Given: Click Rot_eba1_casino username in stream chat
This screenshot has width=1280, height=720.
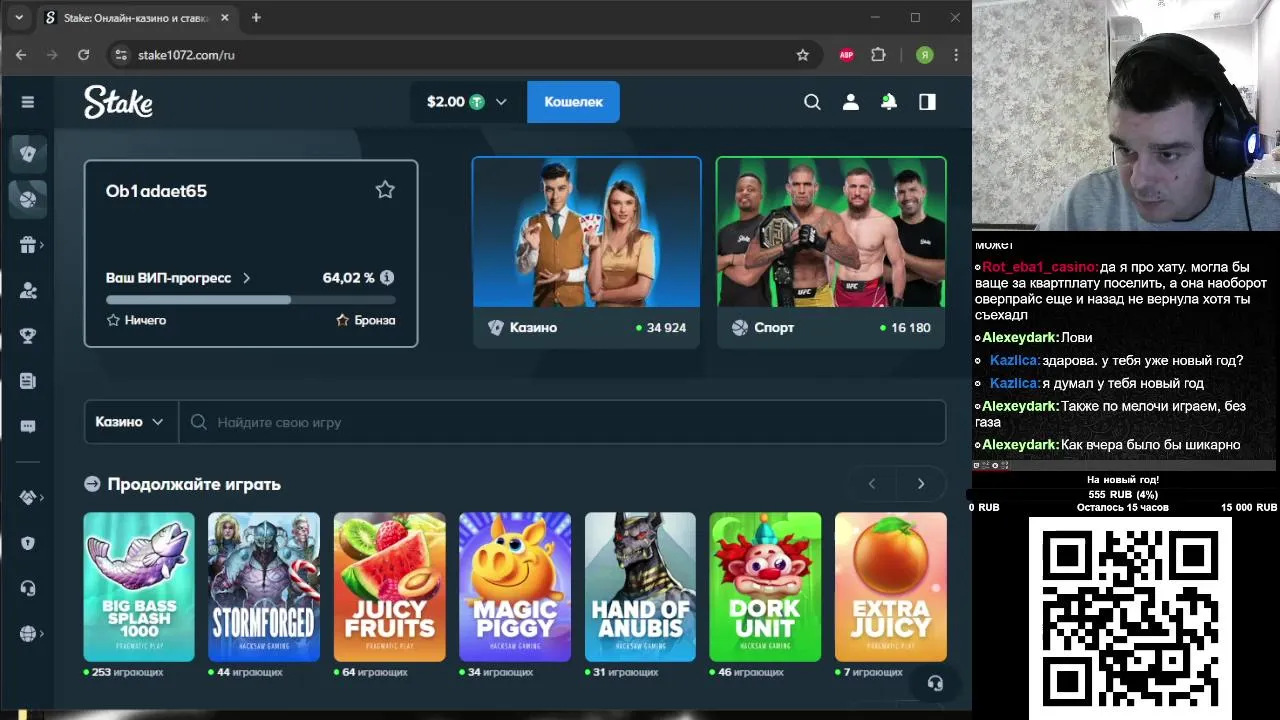Looking at the screenshot, I should pyautogui.click(x=1039, y=267).
